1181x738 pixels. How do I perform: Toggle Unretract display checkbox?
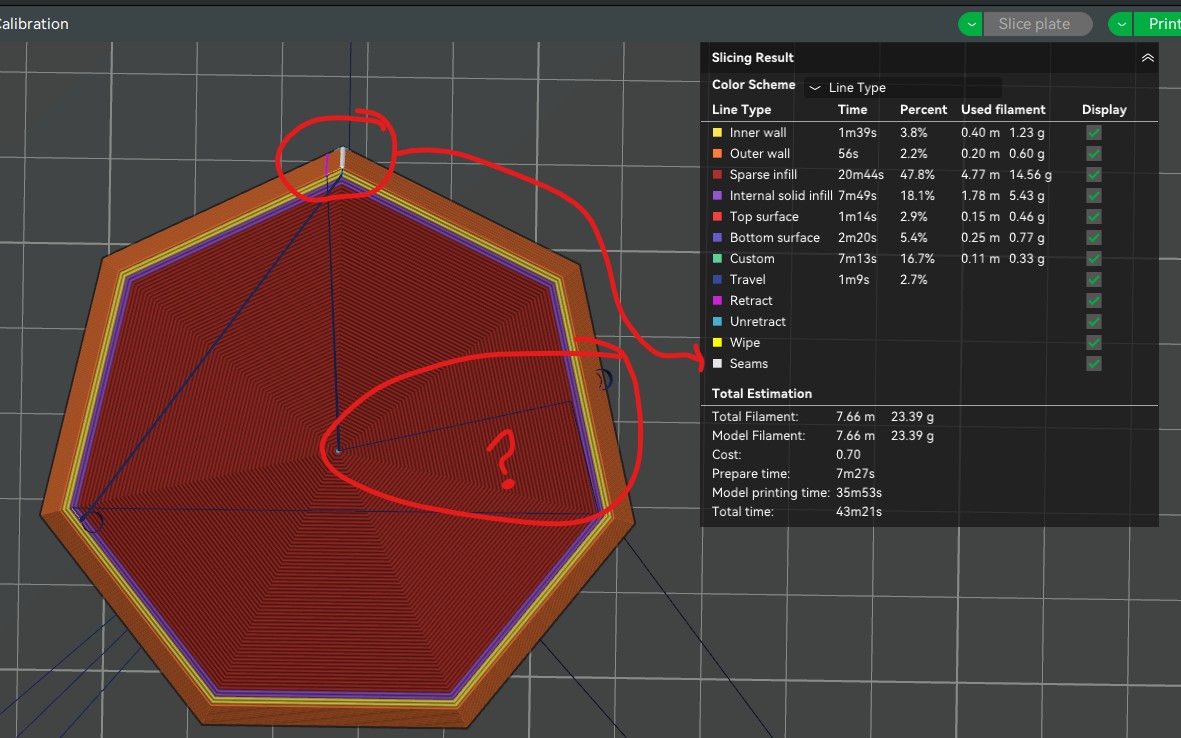[x=1094, y=322]
